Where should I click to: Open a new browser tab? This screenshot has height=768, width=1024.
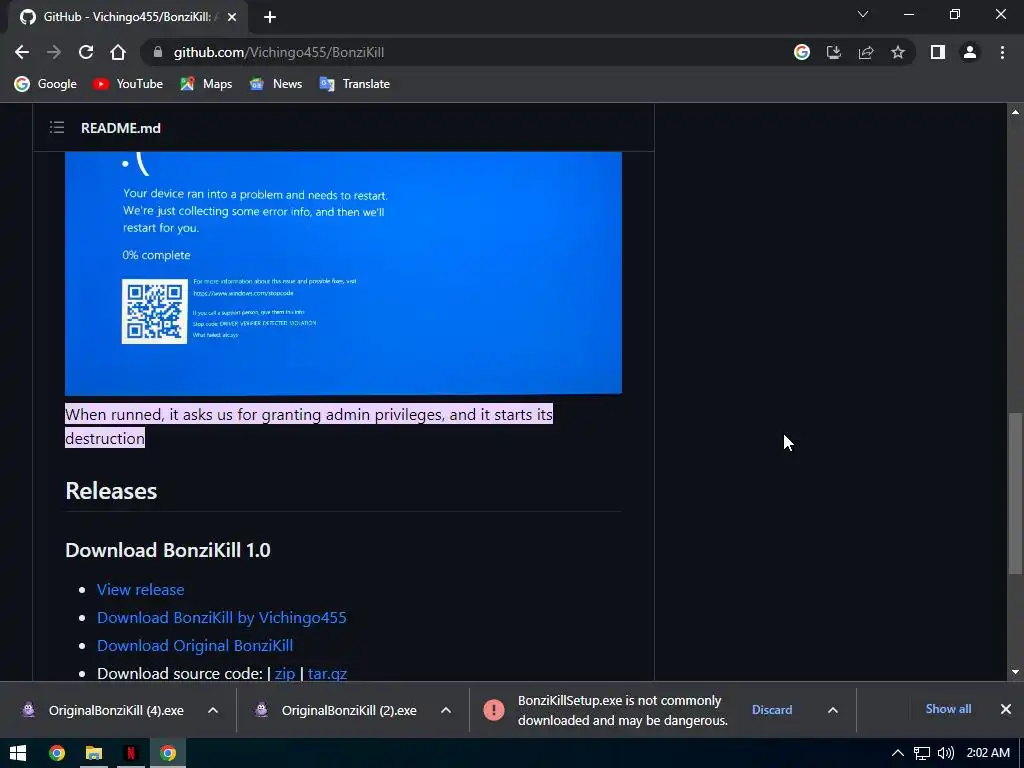(270, 17)
